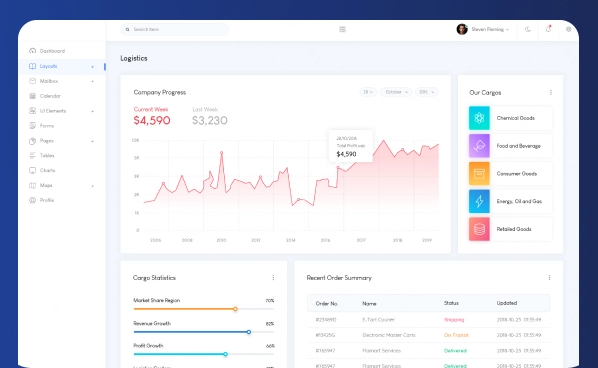Open Cargo Statistics three-dot menu
The image size is (598, 368).
(273, 278)
